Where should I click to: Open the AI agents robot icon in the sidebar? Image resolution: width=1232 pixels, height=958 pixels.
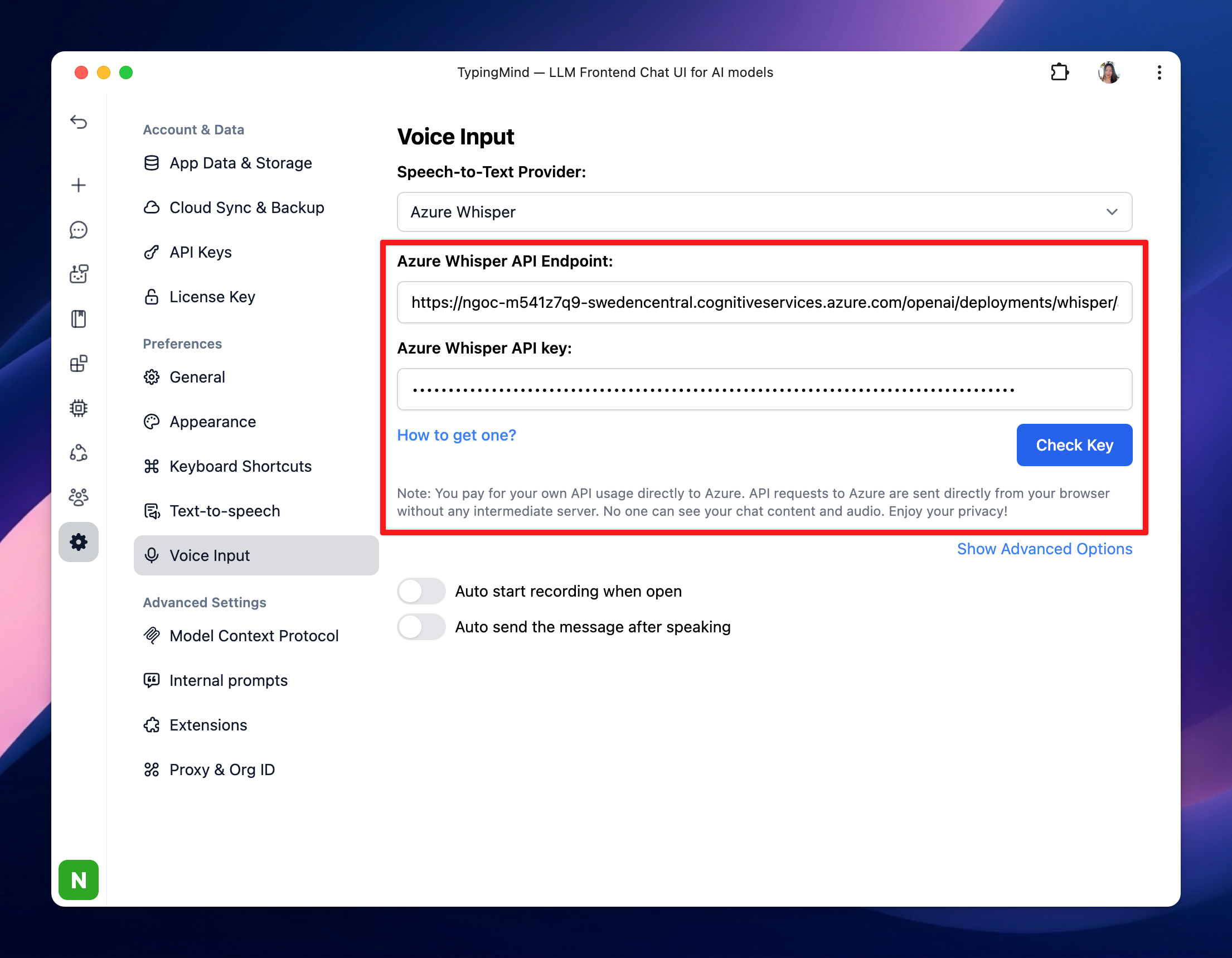tap(79, 274)
